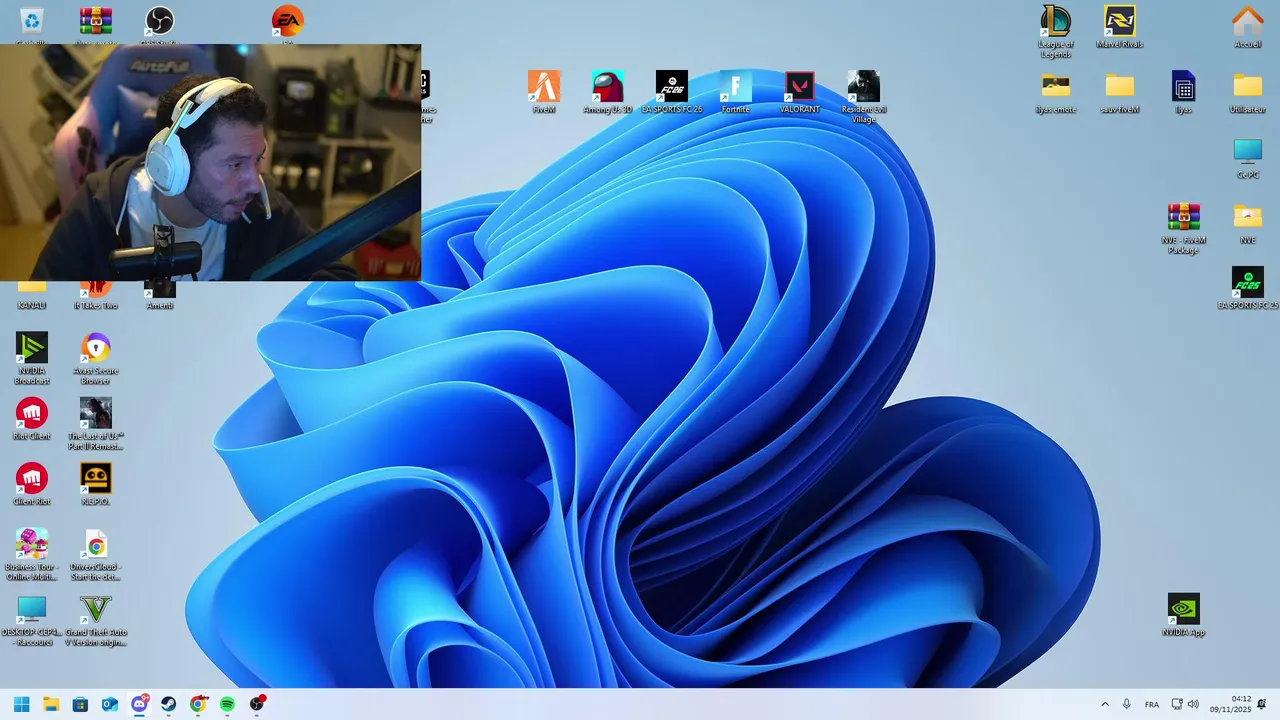Screen dimensions: 1280x720
Task: Open the Riot Client shortcut
Action: click(x=32, y=418)
